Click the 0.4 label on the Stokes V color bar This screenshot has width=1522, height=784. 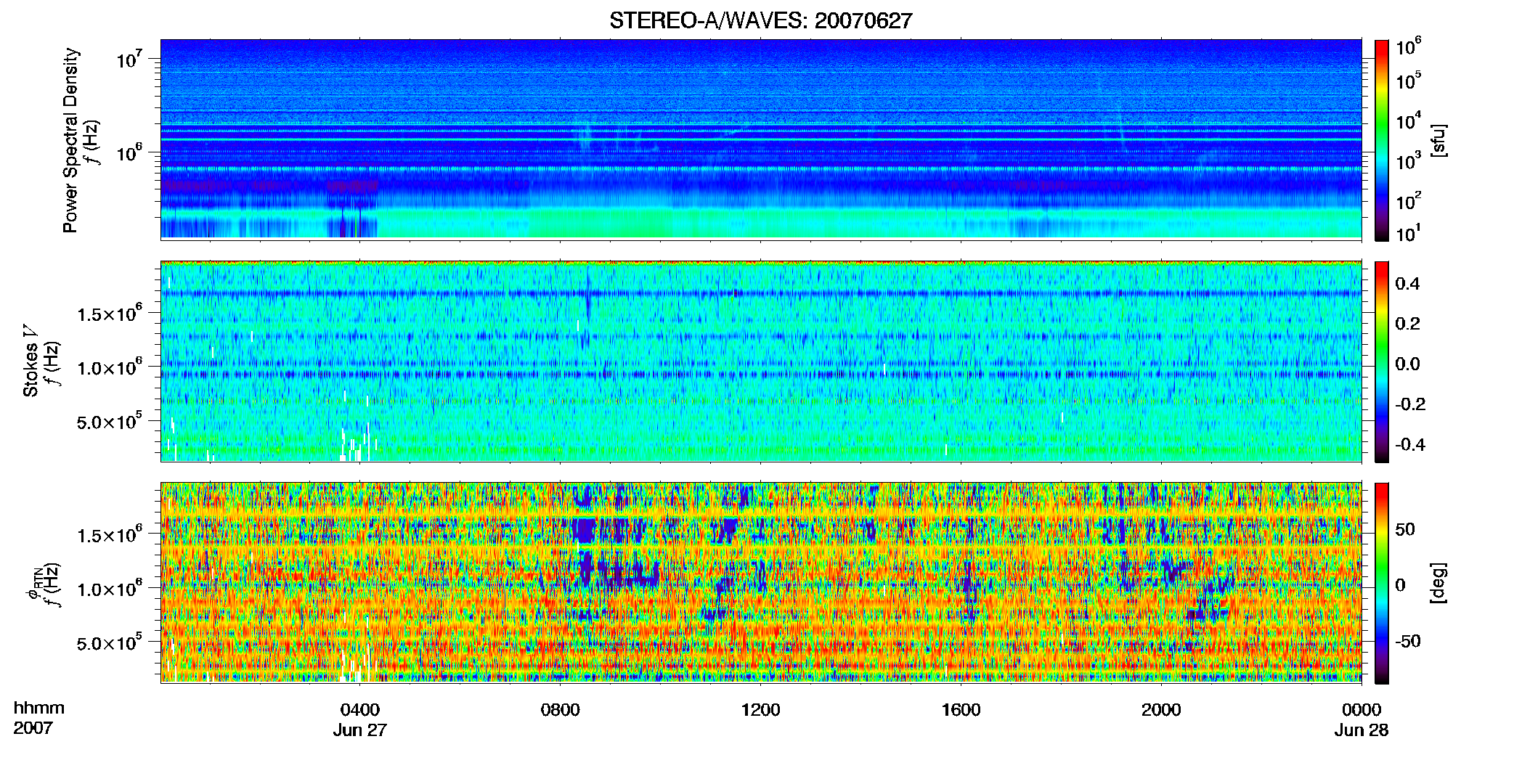point(1407,284)
